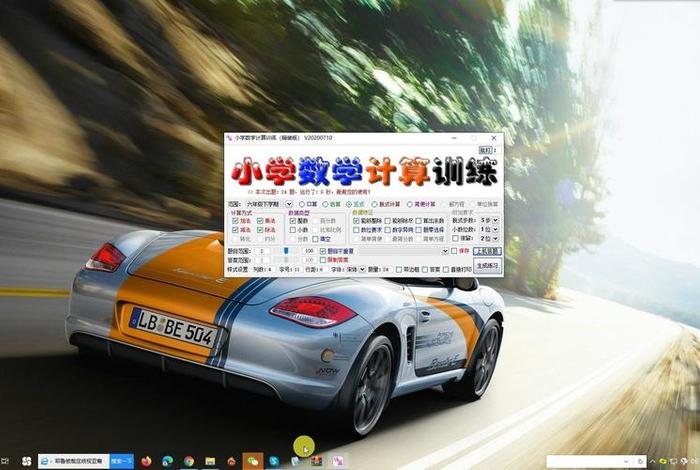
Task: Minimize the math training window
Action: pyautogui.click(x=454, y=138)
